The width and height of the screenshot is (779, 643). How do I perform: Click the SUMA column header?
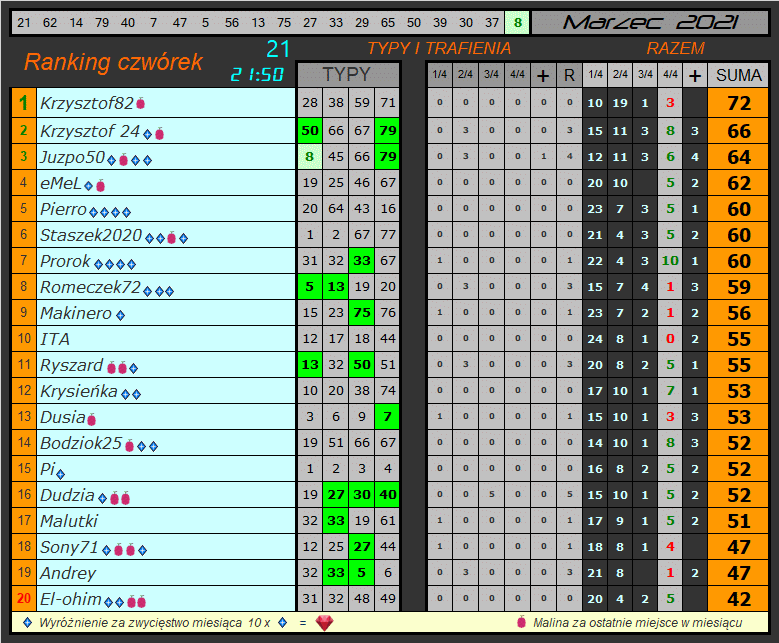click(x=738, y=75)
